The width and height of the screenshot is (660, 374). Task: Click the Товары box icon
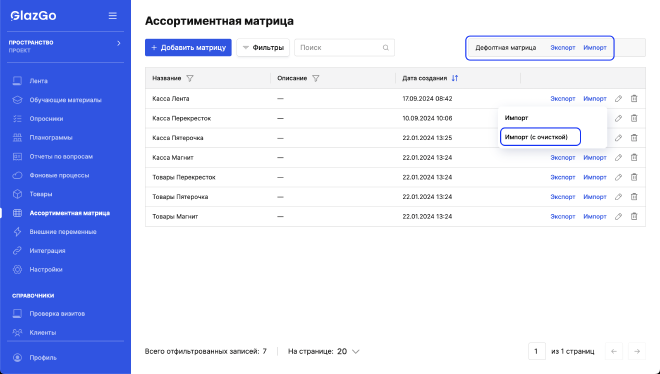pyautogui.click(x=17, y=194)
